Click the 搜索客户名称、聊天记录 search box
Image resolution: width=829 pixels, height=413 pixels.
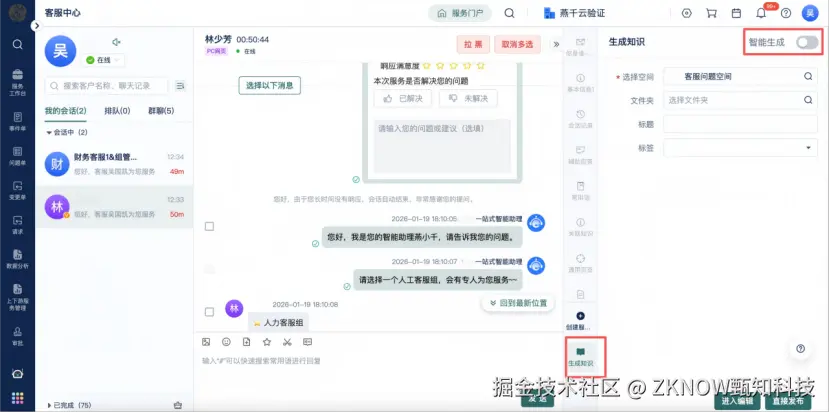pyautogui.click(x=106, y=86)
